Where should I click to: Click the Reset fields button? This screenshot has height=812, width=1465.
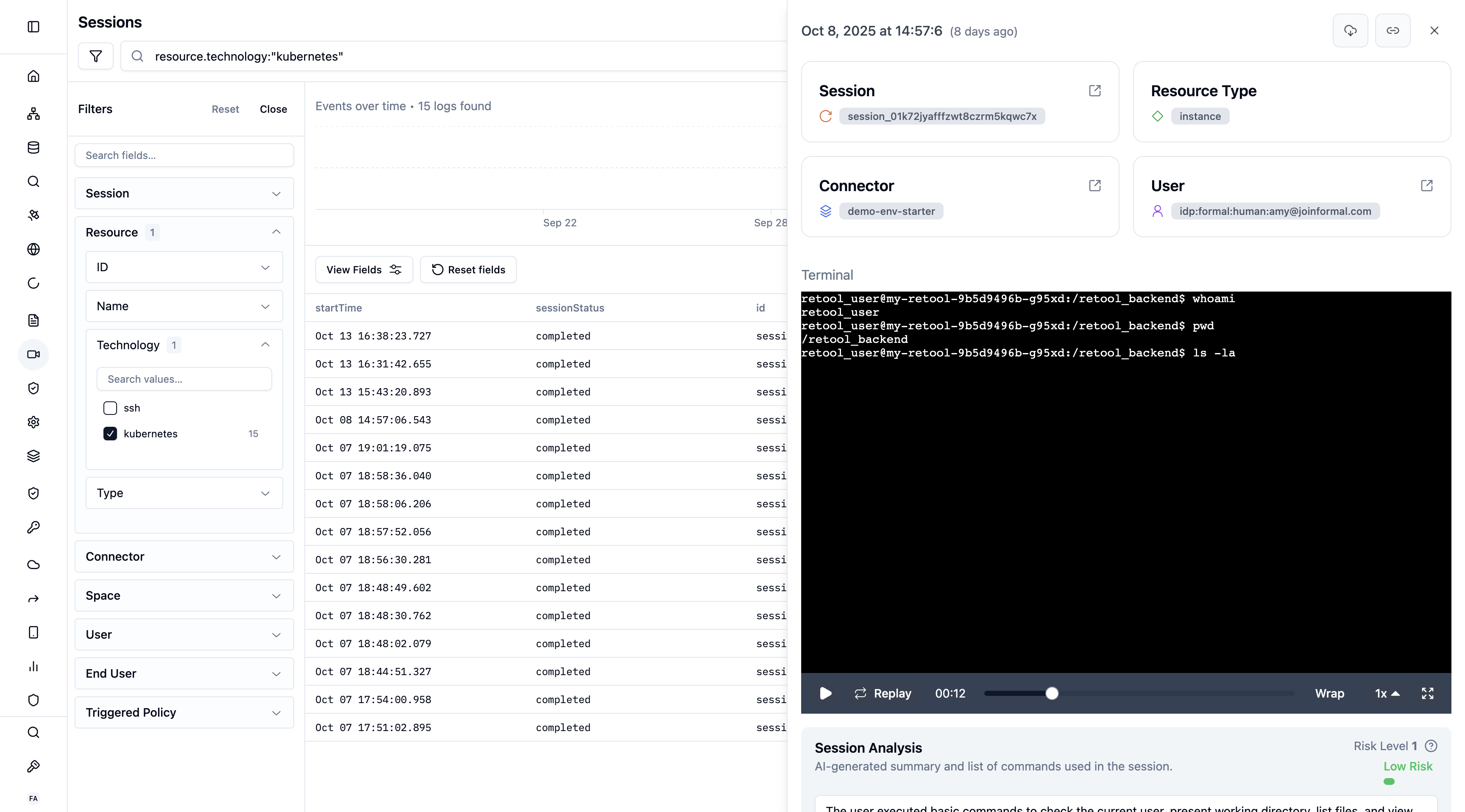[x=468, y=270]
